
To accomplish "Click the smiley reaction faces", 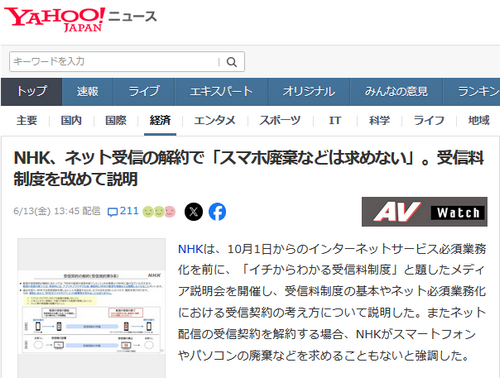I will (159, 212).
